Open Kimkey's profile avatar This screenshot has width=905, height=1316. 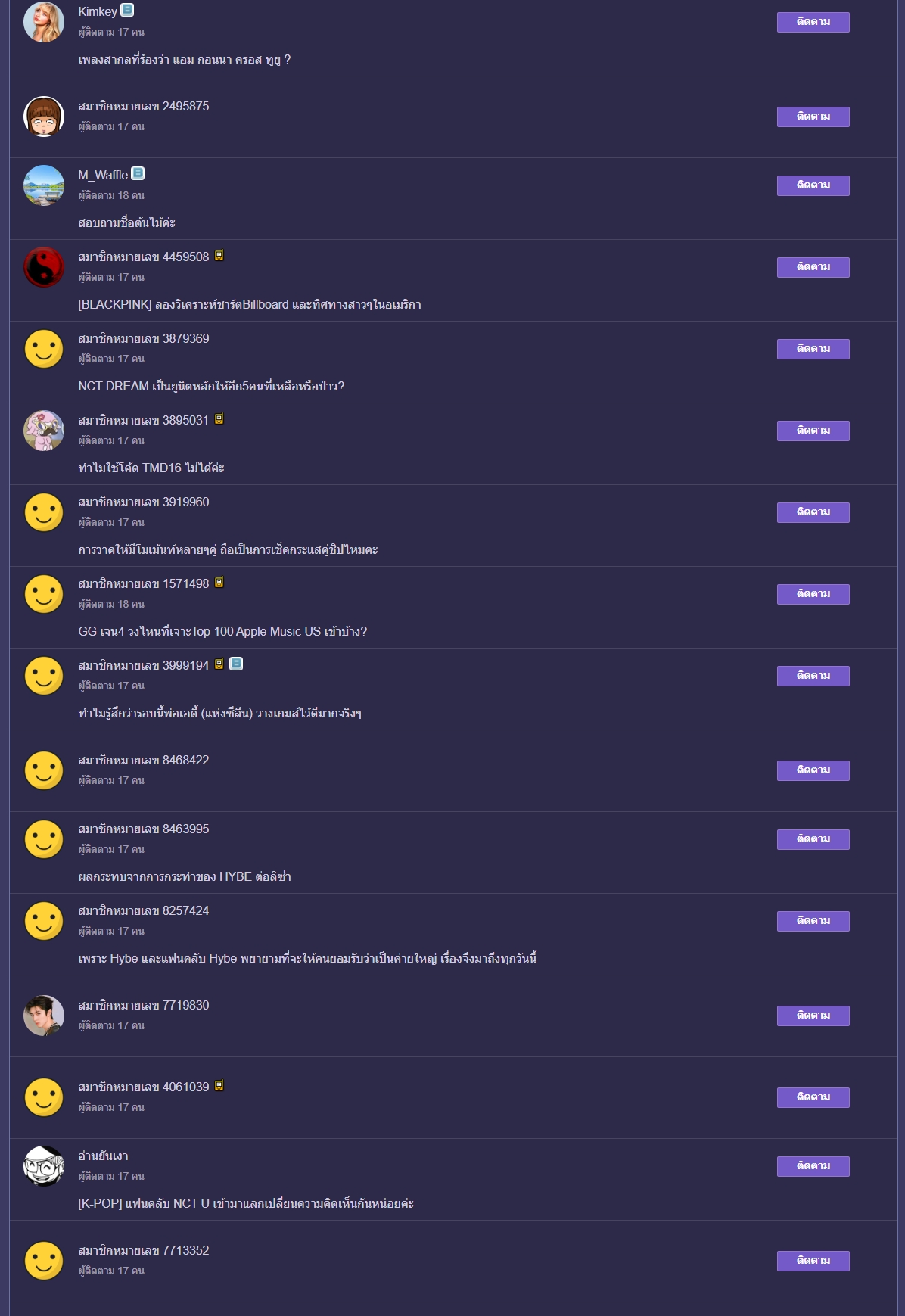(x=44, y=22)
